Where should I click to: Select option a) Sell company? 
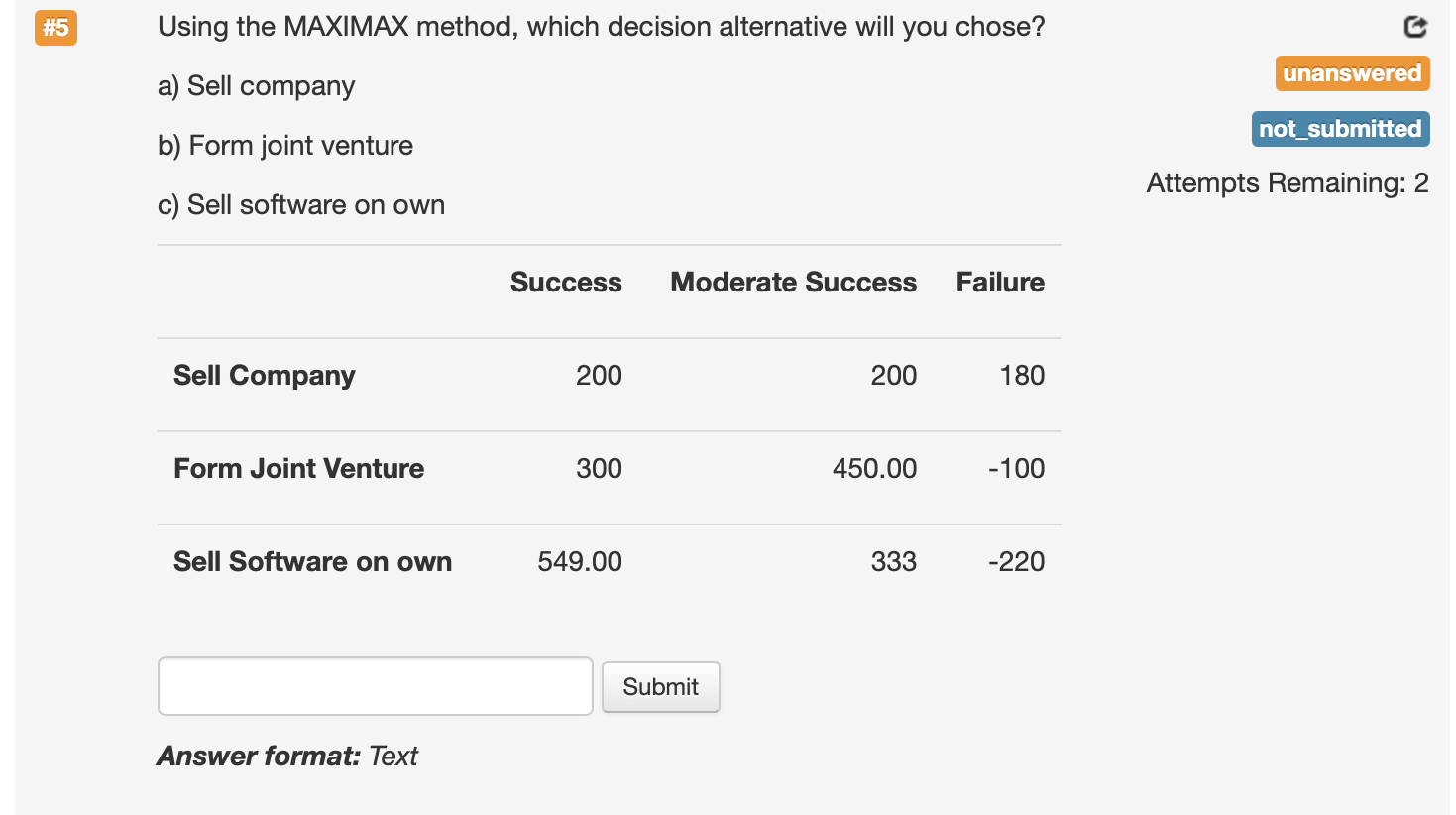[255, 86]
